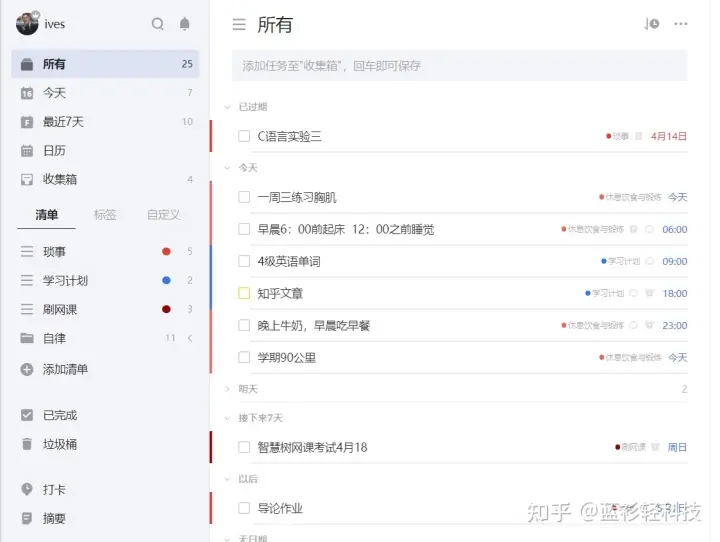Image resolution: width=720 pixels, height=542 pixels.
Task: Open the sort by time icon
Action: tap(651, 24)
